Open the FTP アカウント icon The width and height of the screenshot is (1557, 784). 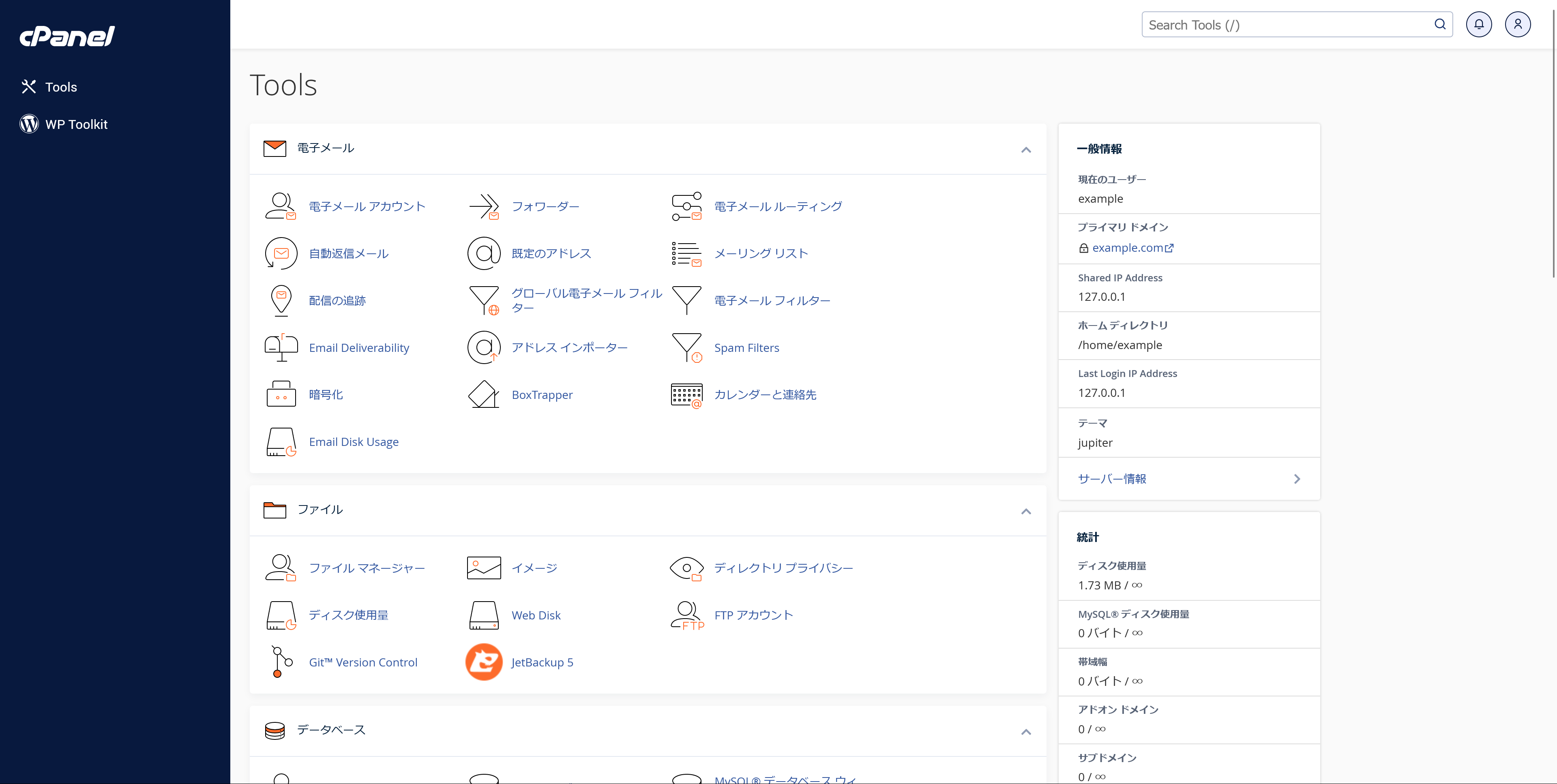(x=687, y=615)
